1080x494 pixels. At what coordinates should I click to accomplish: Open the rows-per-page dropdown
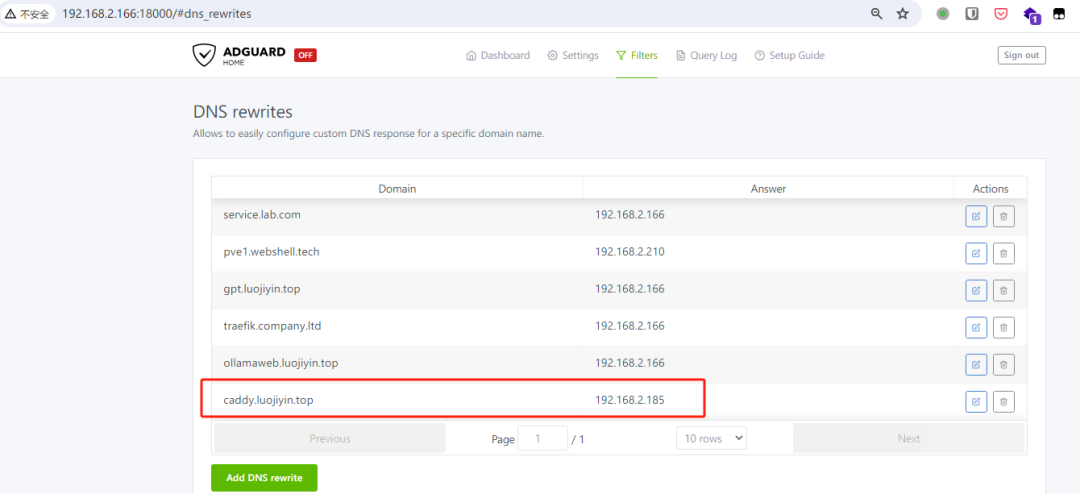click(x=711, y=438)
